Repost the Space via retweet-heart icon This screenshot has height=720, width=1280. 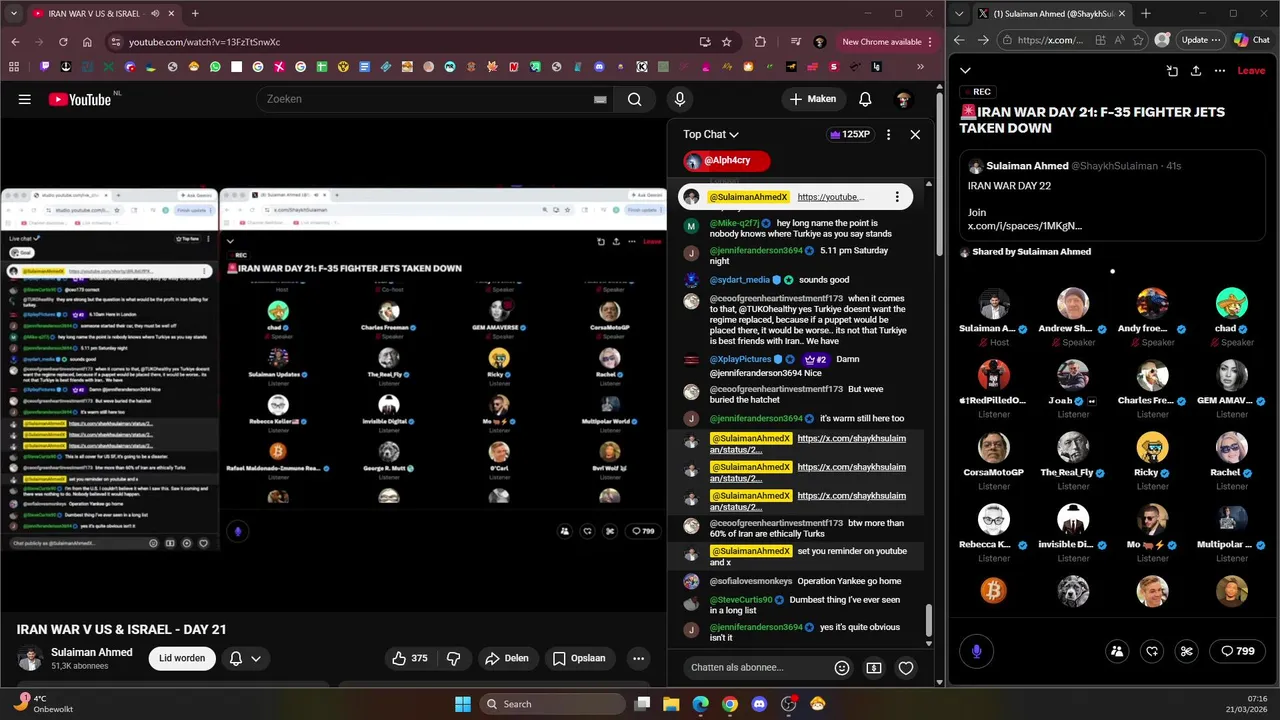(1152, 651)
